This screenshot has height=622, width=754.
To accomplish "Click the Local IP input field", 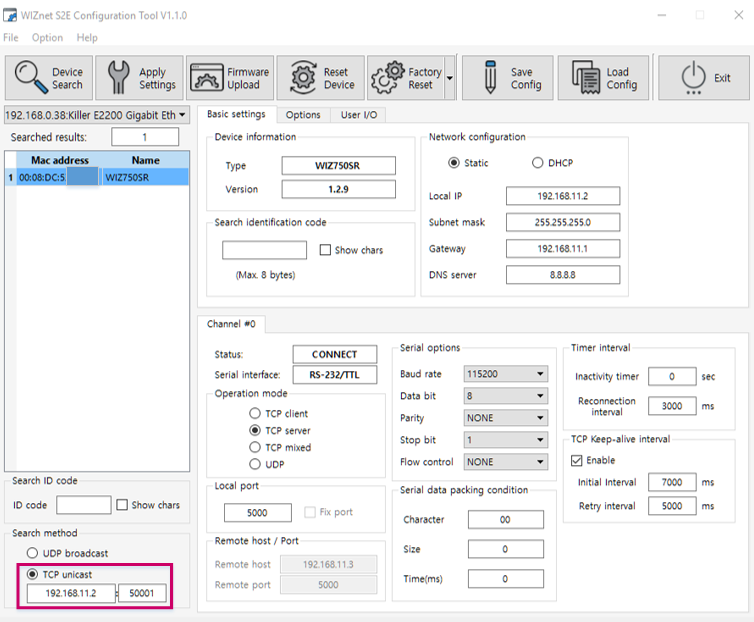I will pyautogui.click(x=563, y=196).
